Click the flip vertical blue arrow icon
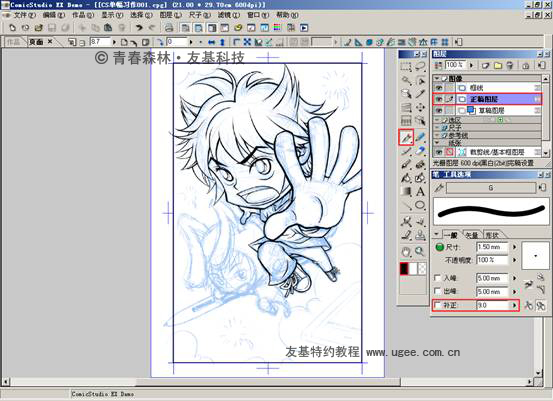The image size is (553, 401). (x=222, y=42)
